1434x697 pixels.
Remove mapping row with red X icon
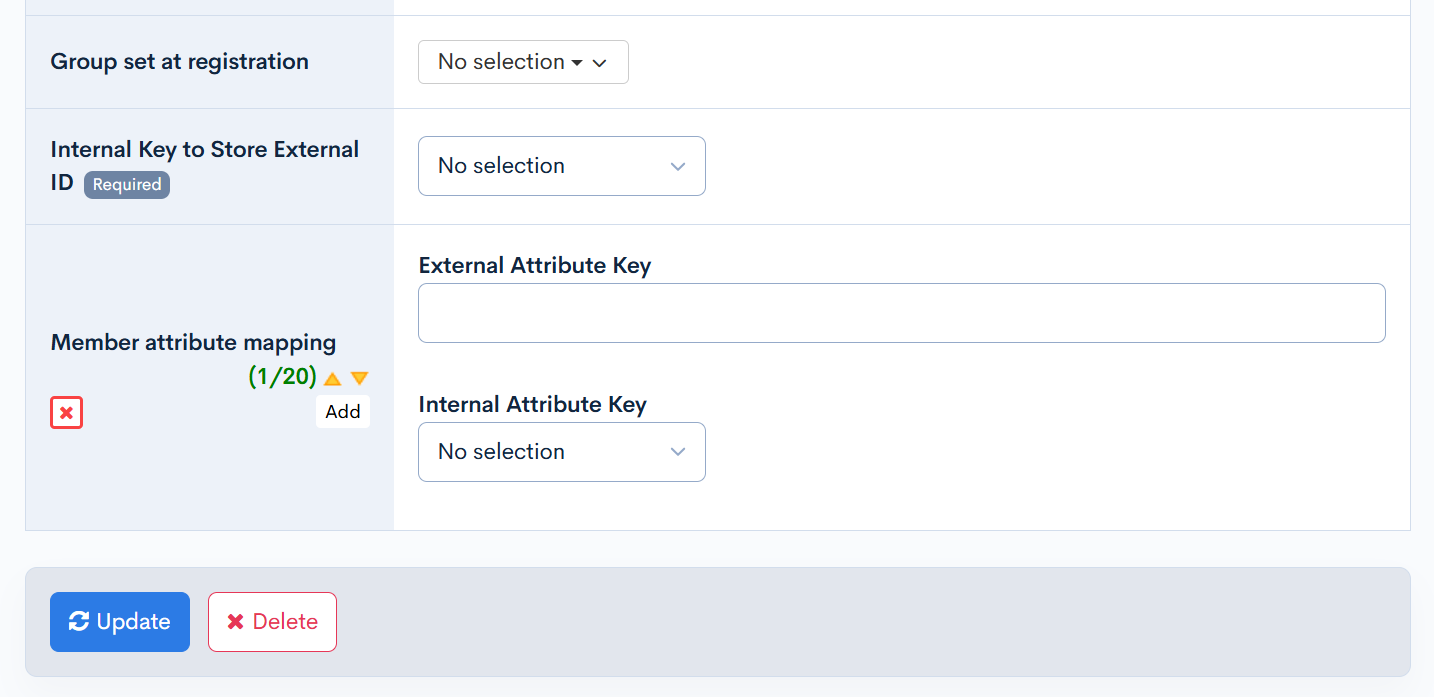point(67,413)
